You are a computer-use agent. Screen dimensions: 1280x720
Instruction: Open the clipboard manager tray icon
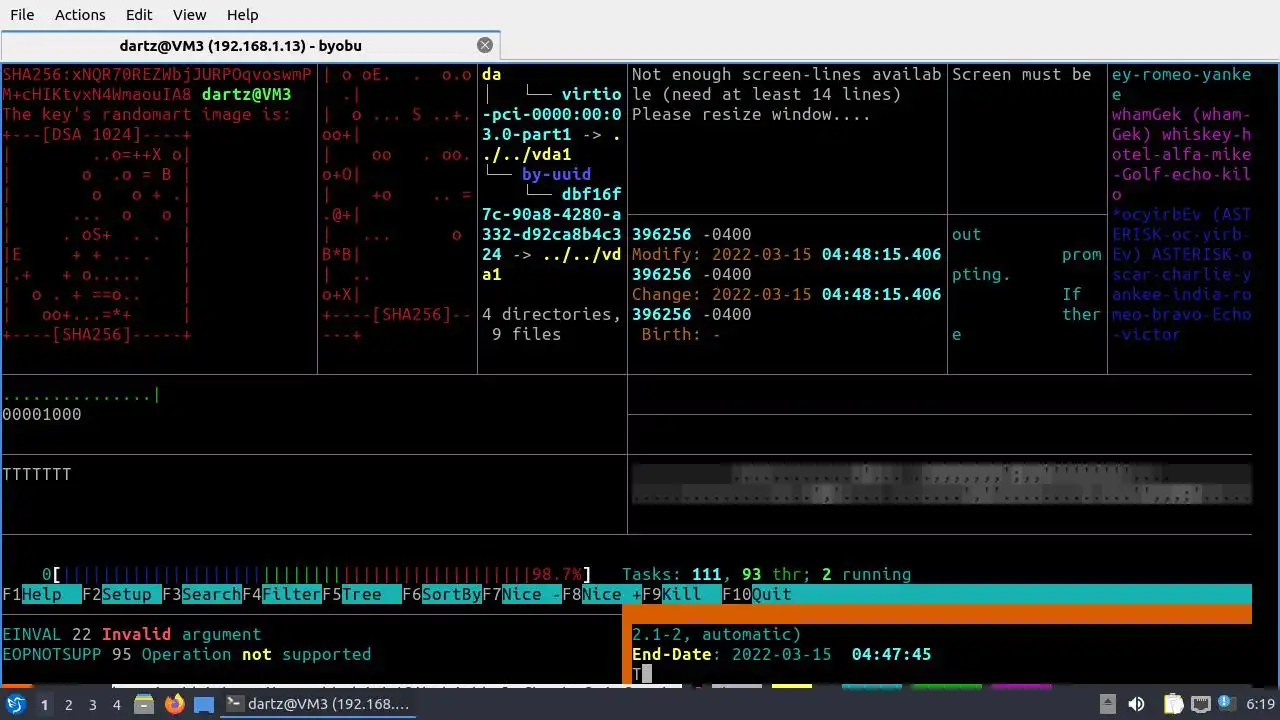point(1173,705)
